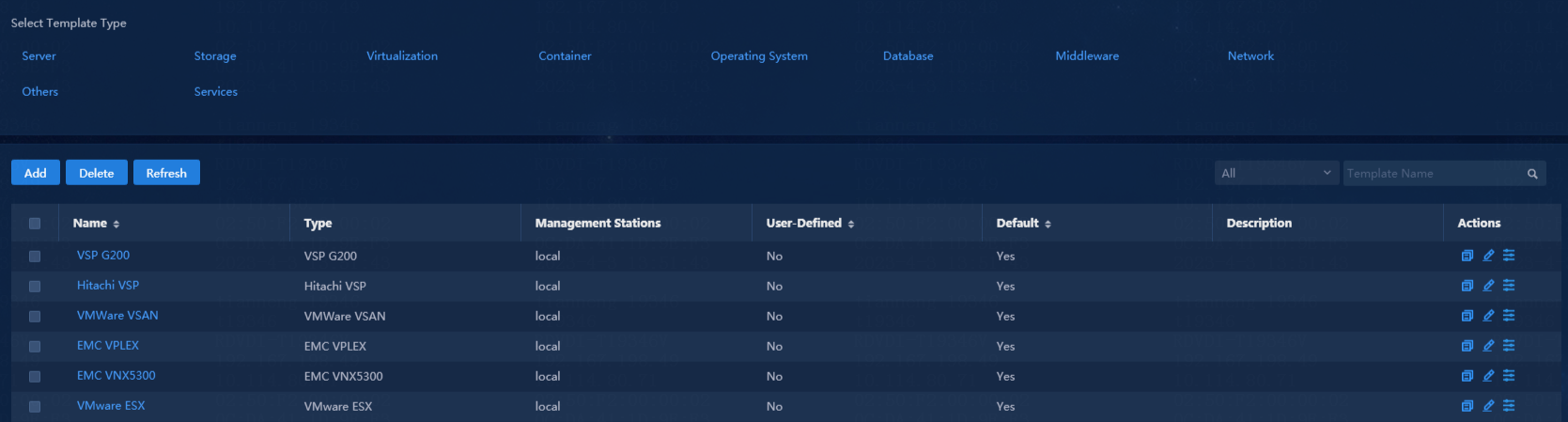Viewport: 1568px width, 422px height.
Task: Select the Storage template type
Action: pos(215,56)
